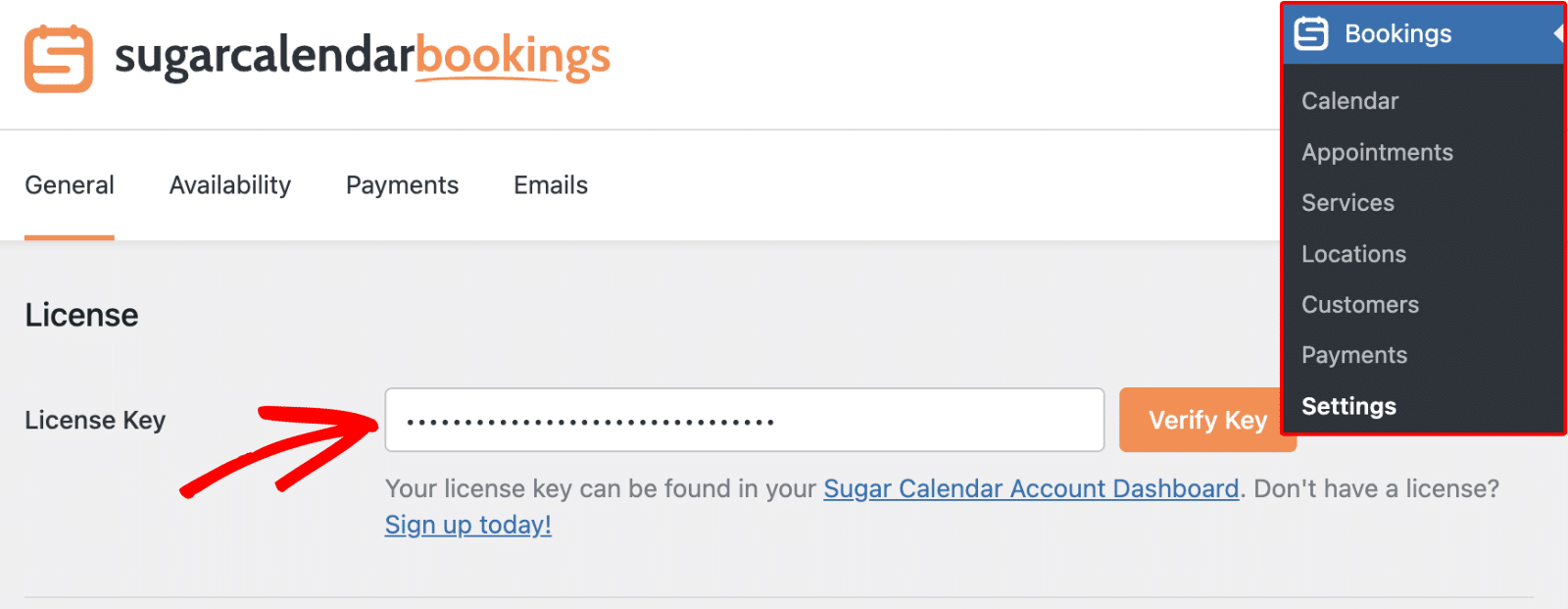The width and height of the screenshot is (1568, 609).
Task: Open the Emails tab
Action: tap(550, 184)
